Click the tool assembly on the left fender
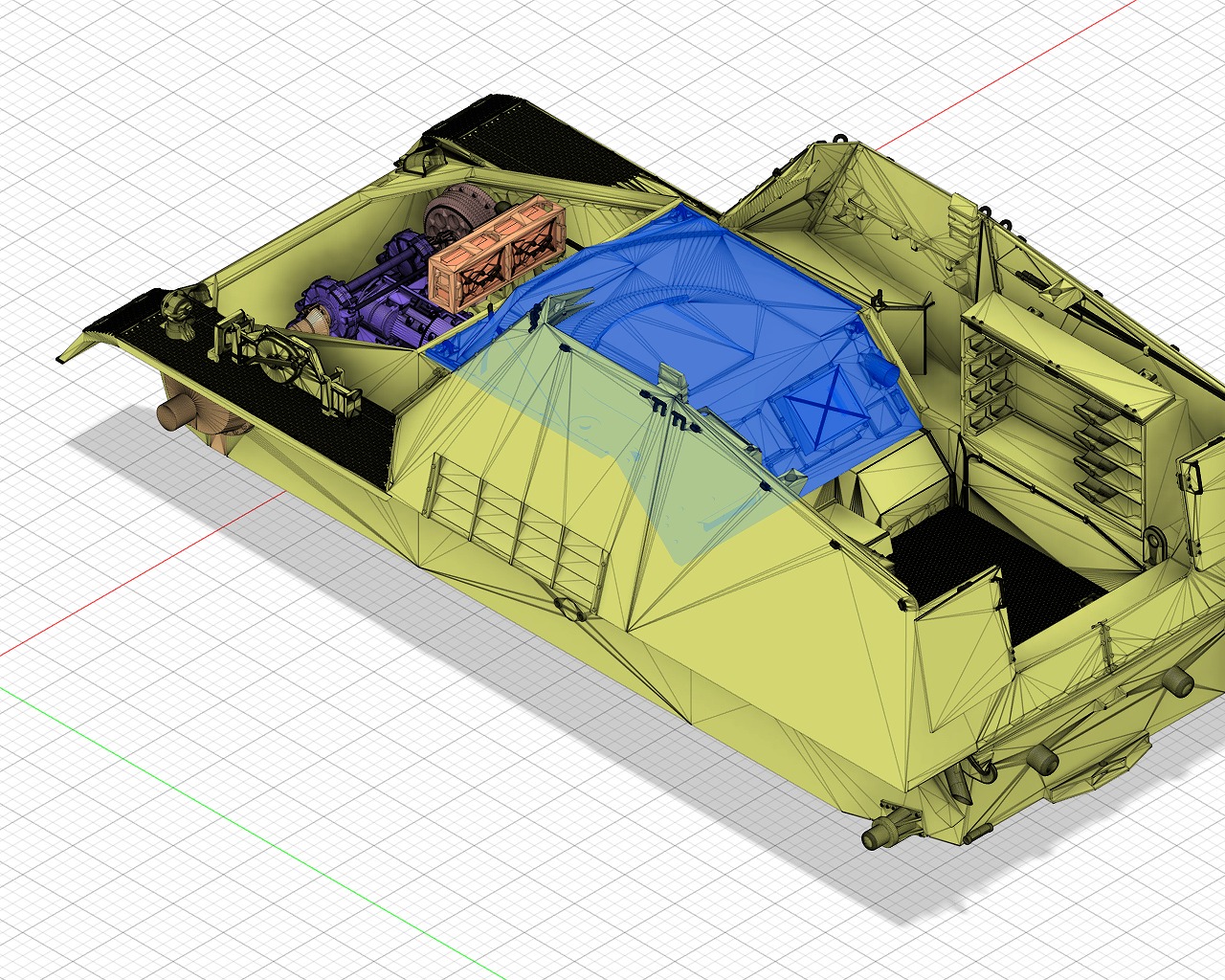This screenshot has height=980, width=1225. tap(273, 354)
